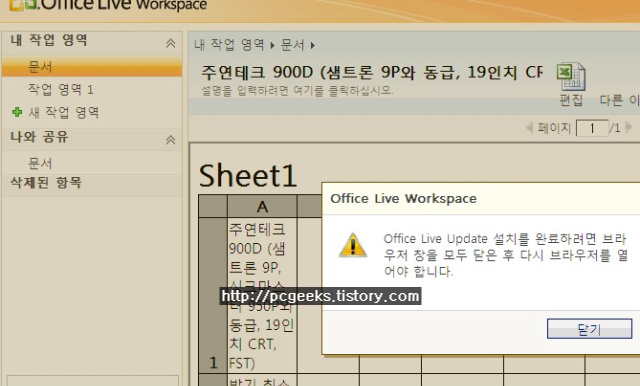Click the 새 작업 영역 link

click(64, 112)
